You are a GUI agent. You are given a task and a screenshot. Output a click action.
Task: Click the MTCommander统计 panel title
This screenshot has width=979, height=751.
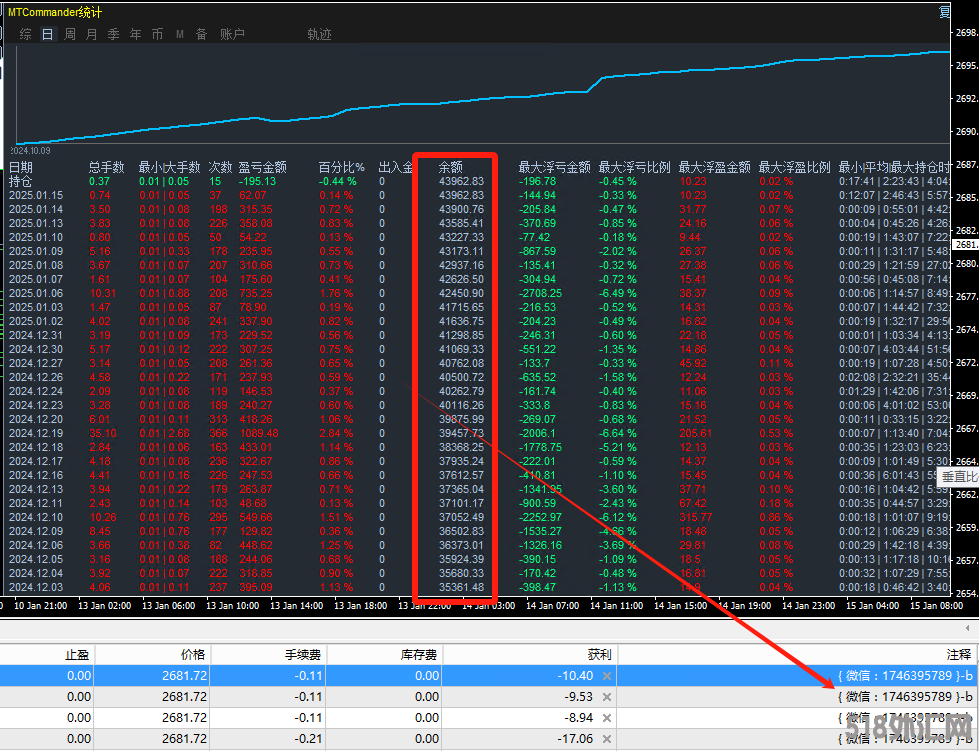[55, 12]
